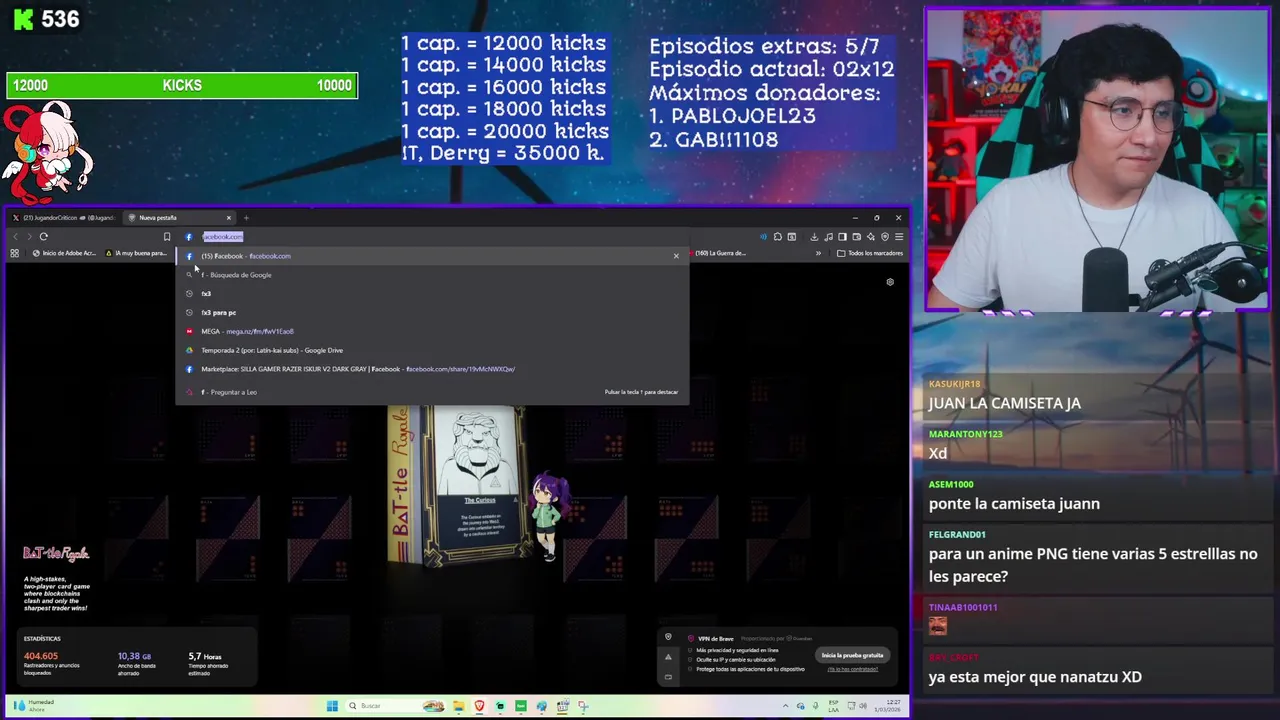Select the VPN shield icon in widget sidebar

668,638
